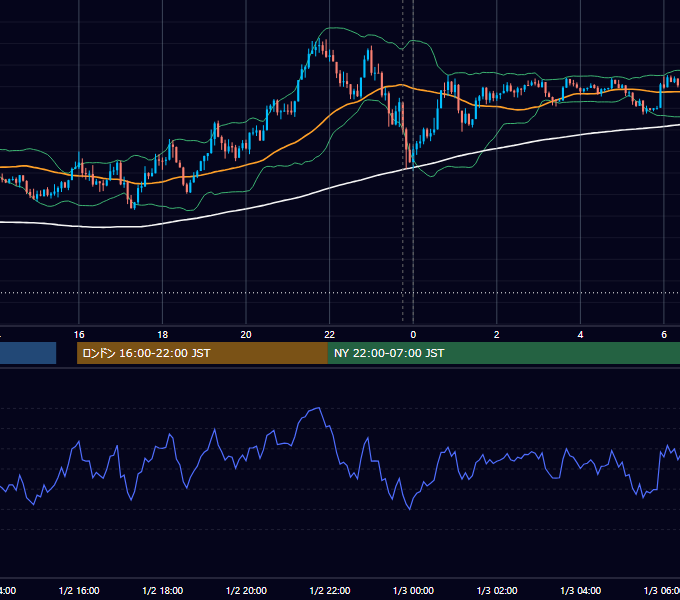Click the 1/3 02:00 label on lower axis
The height and width of the screenshot is (600, 680).
497,590
